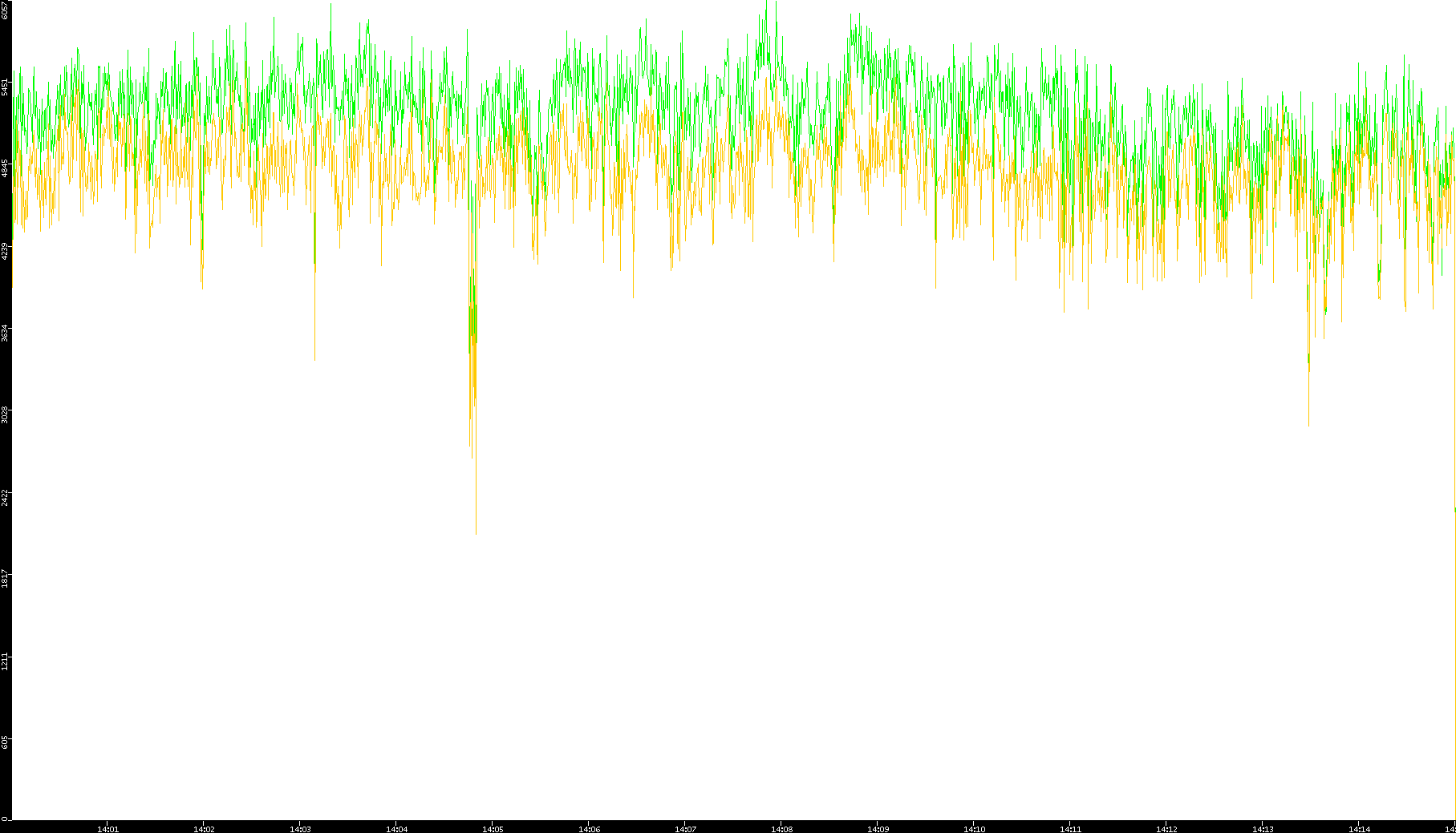Click the 14:14 time axis label

click(1359, 828)
